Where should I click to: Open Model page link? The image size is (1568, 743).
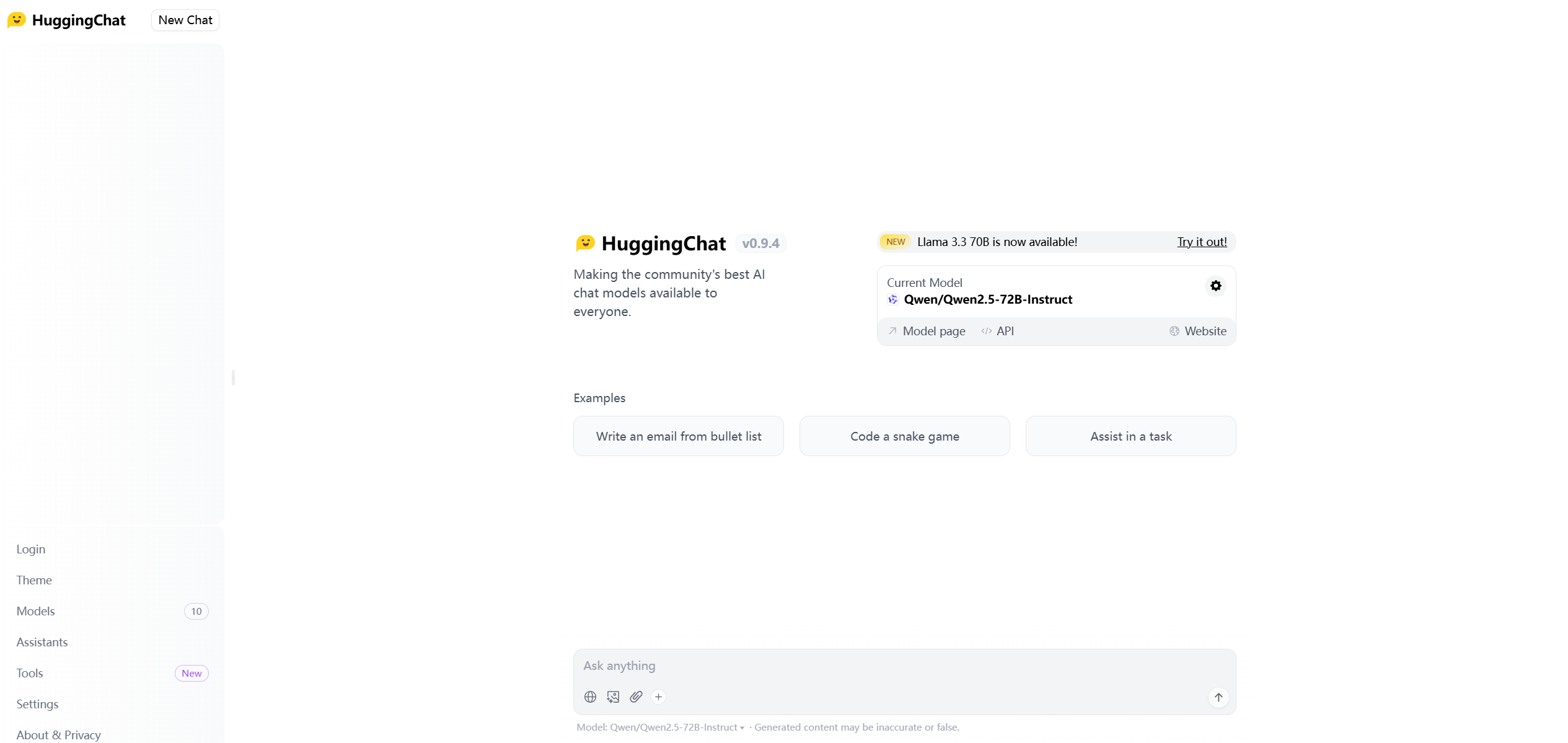[927, 331]
